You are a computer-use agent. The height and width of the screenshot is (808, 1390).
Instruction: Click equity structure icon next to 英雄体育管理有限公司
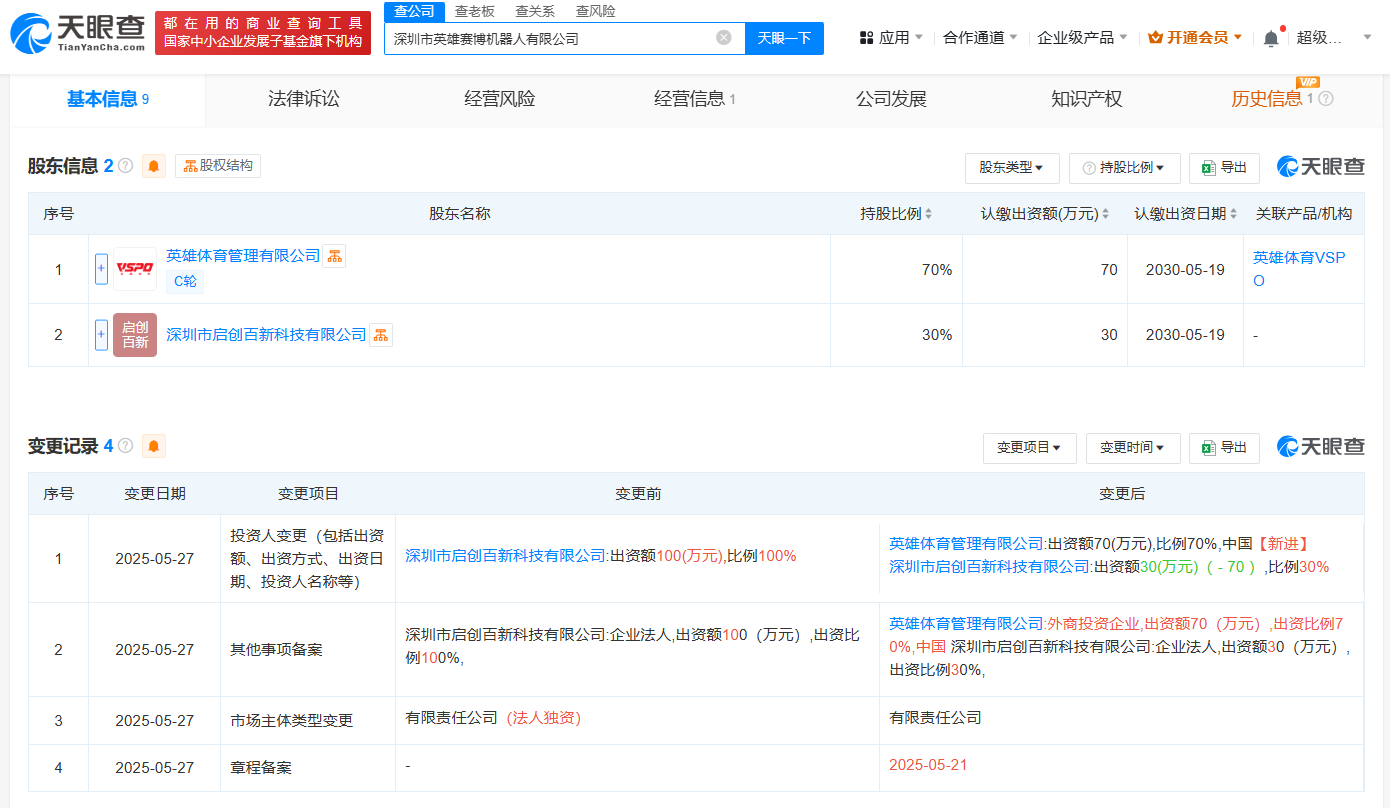tap(334, 256)
